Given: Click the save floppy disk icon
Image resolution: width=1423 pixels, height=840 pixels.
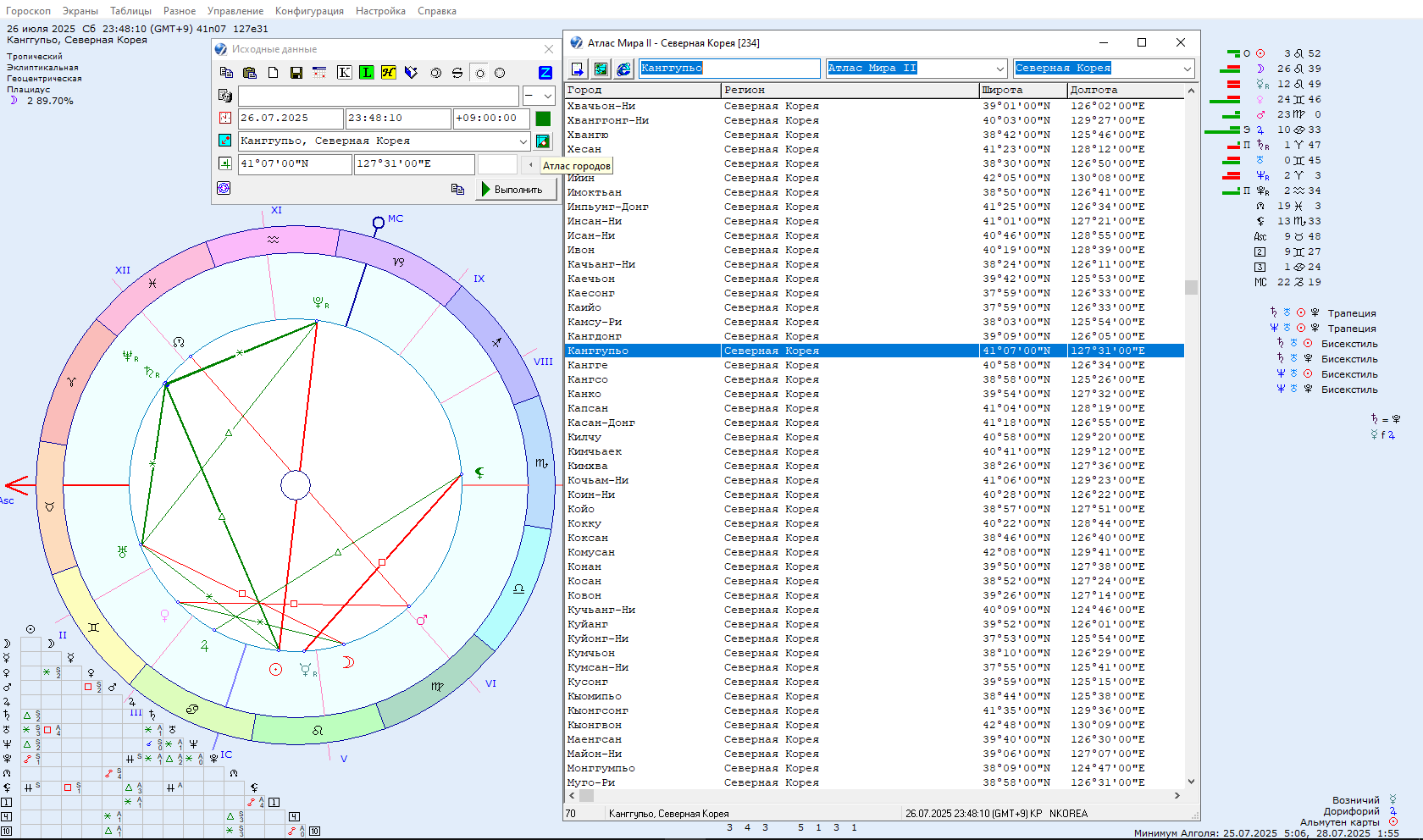Looking at the screenshot, I should (x=296, y=73).
